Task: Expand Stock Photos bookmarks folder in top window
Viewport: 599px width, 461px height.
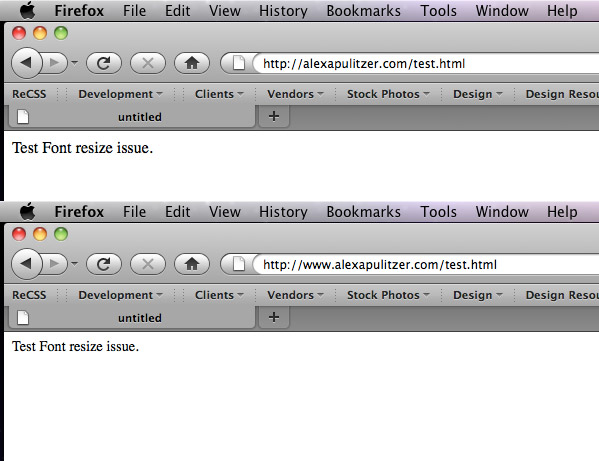Action: (388, 94)
